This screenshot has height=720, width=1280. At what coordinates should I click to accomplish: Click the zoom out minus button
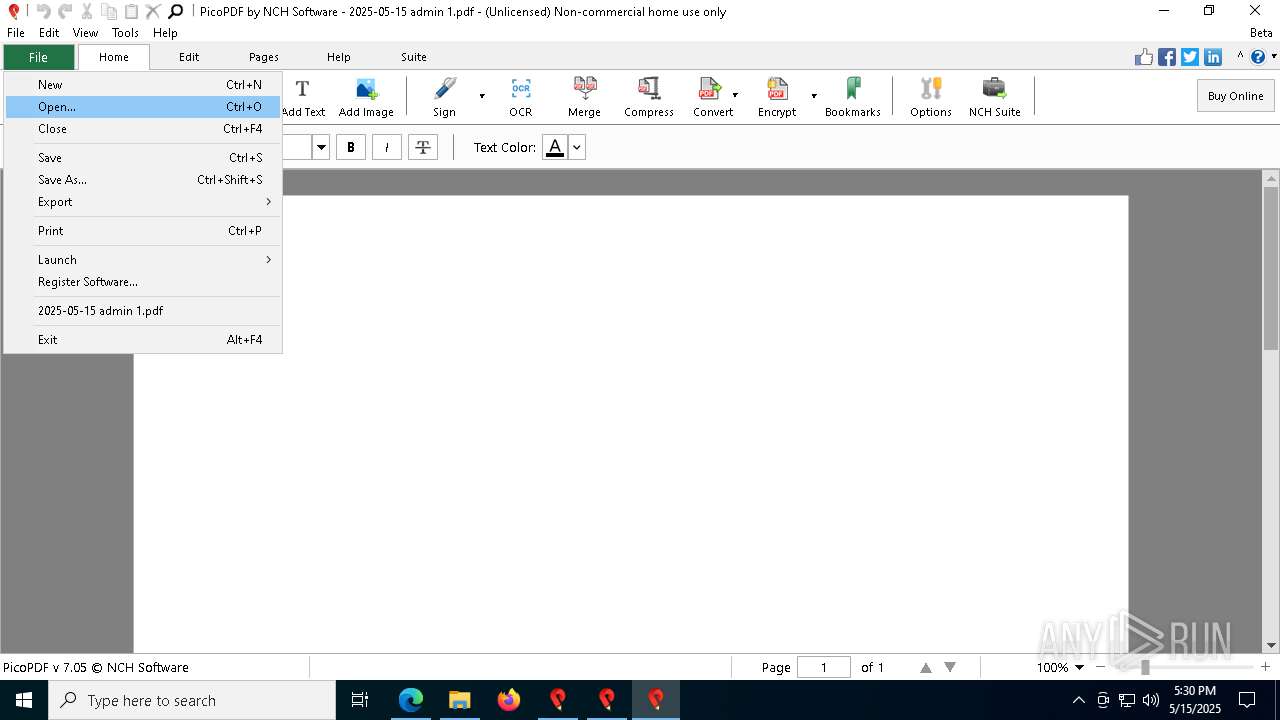pos(1101,667)
